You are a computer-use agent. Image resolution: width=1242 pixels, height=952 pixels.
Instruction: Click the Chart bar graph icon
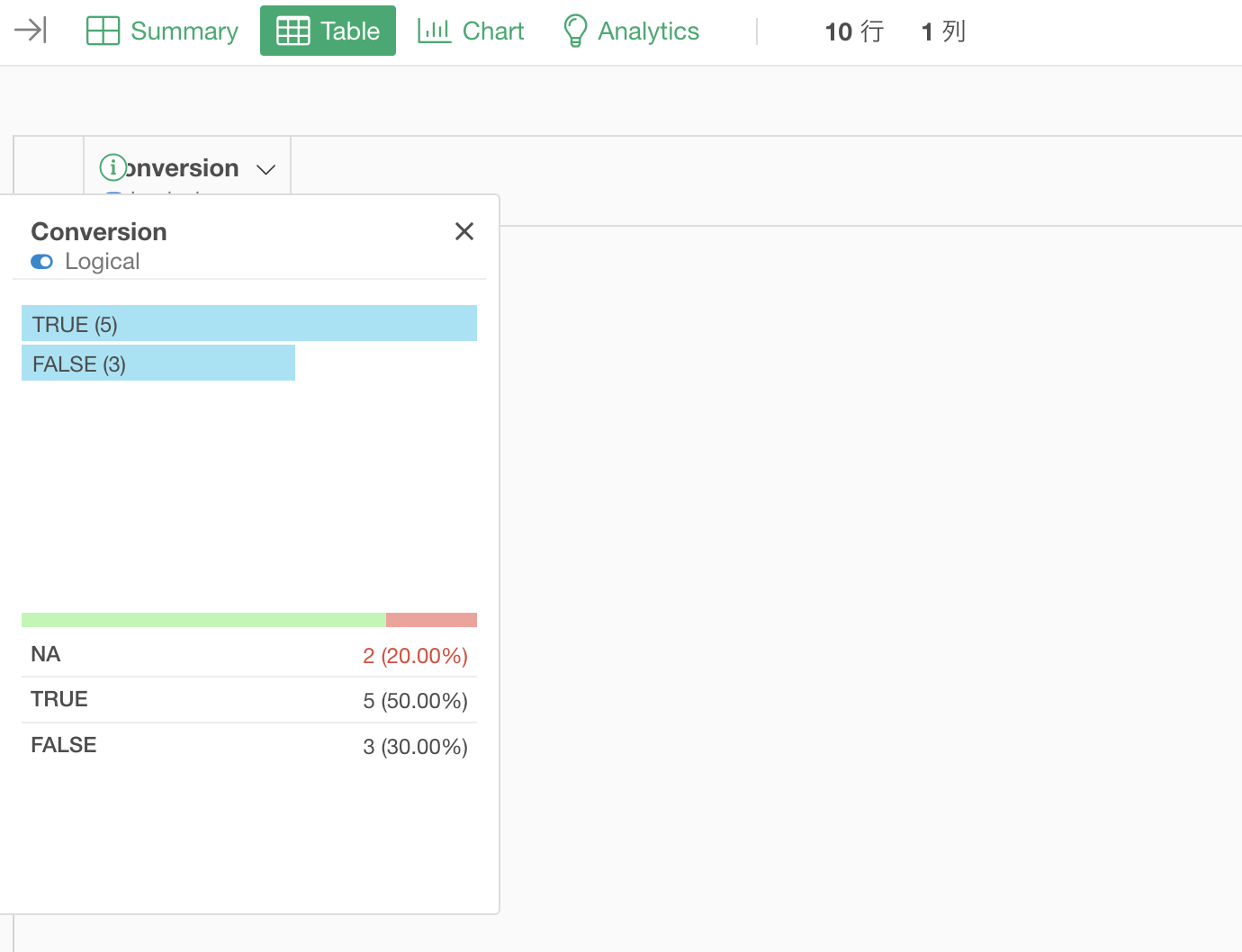(434, 31)
